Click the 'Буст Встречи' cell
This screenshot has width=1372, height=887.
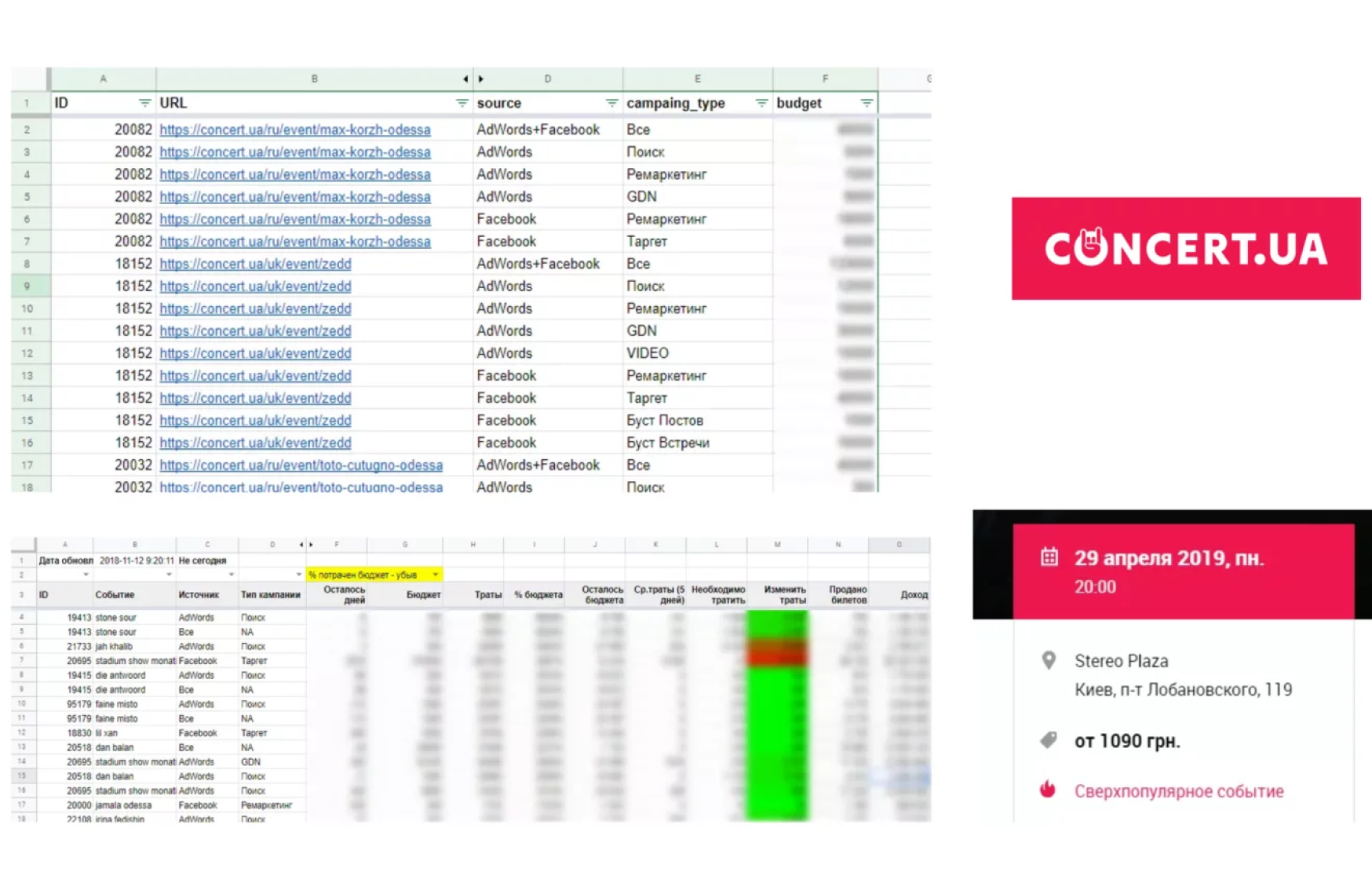tap(697, 443)
